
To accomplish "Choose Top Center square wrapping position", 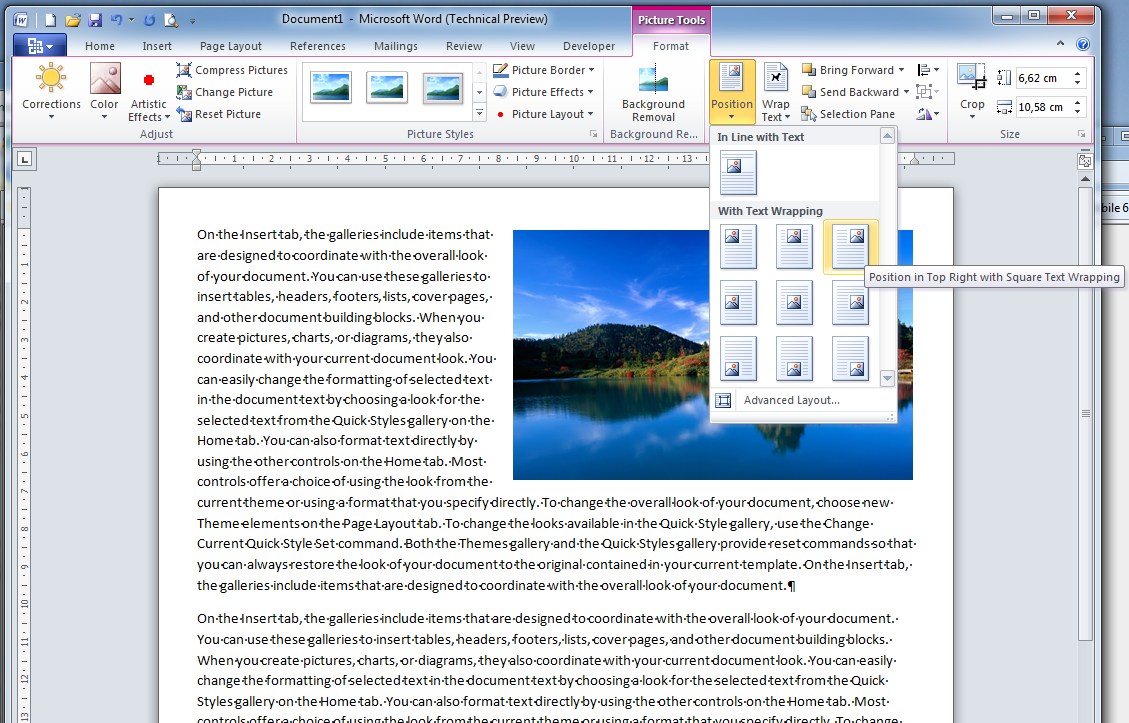I will 794,246.
